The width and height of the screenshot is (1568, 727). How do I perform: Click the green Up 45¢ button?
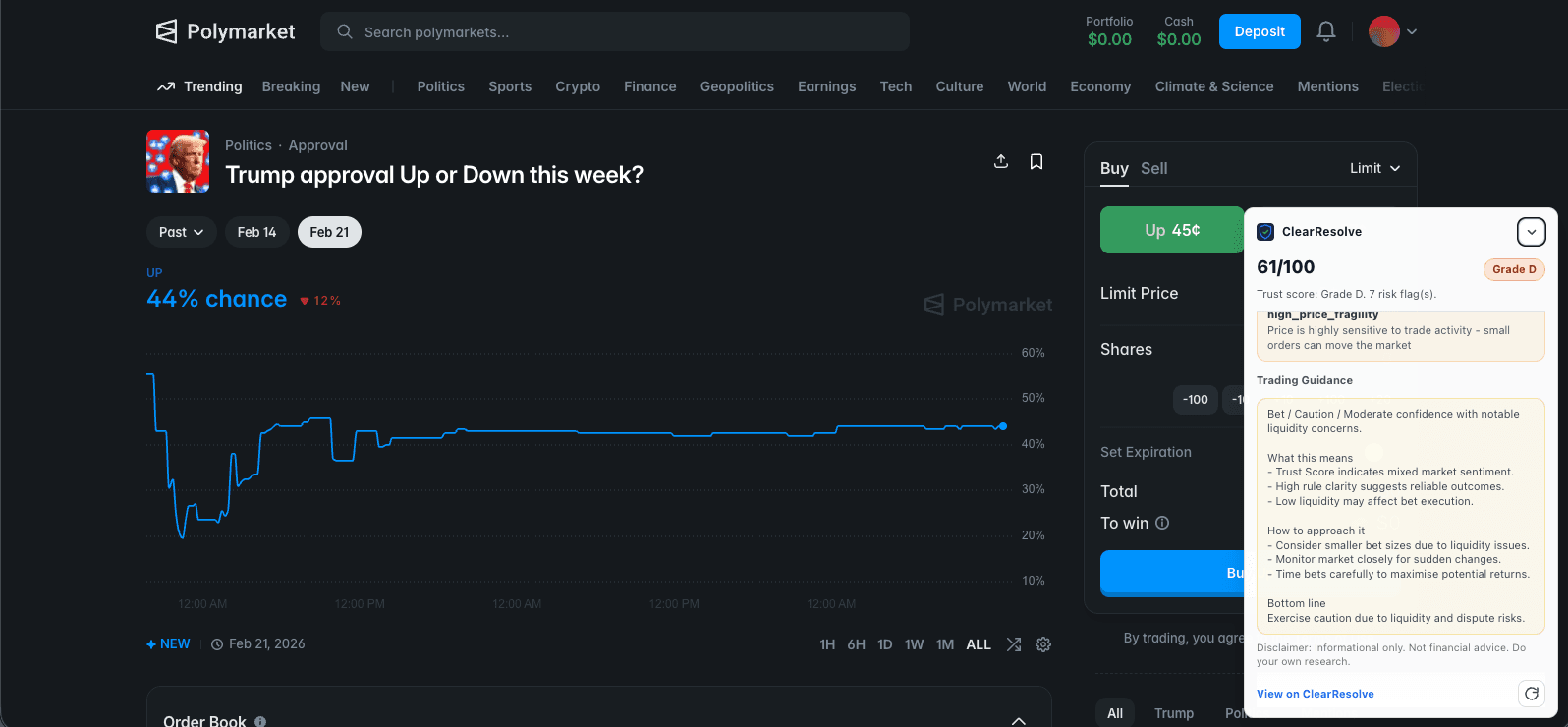1171,230
